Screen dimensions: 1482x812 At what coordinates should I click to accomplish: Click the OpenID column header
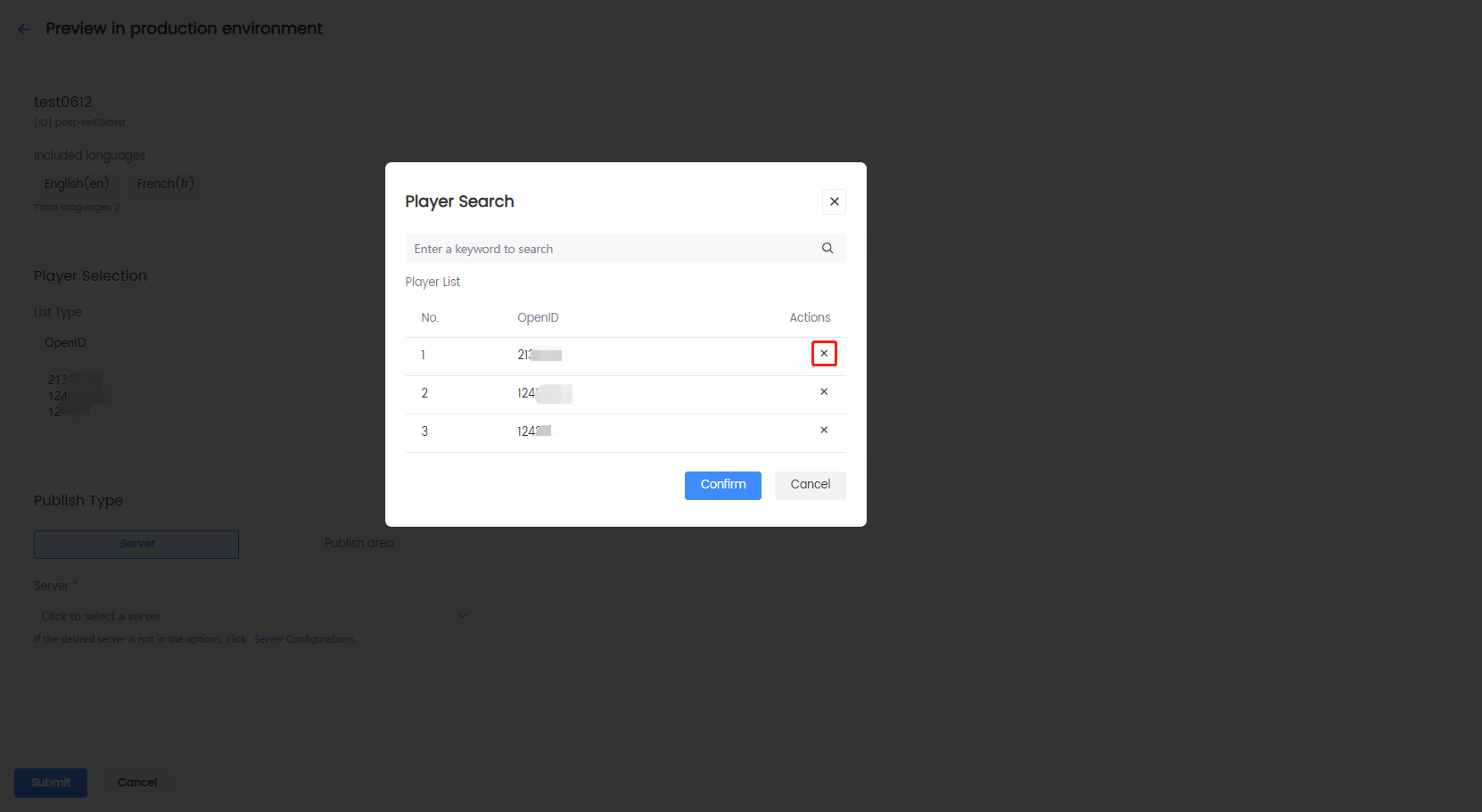pos(538,318)
